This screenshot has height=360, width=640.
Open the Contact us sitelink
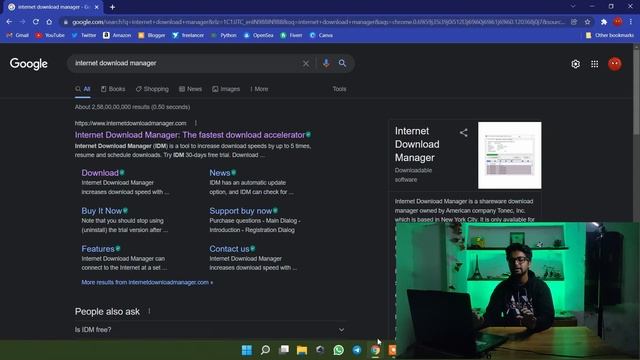[x=229, y=249]
